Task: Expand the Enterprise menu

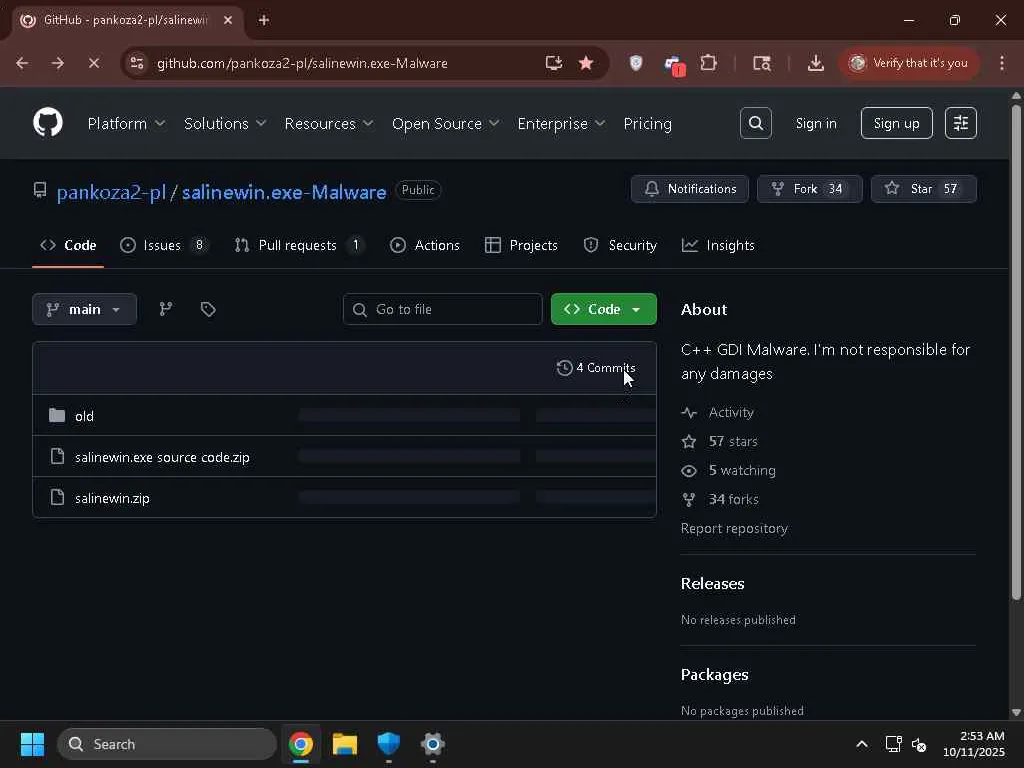Action: 561,123
